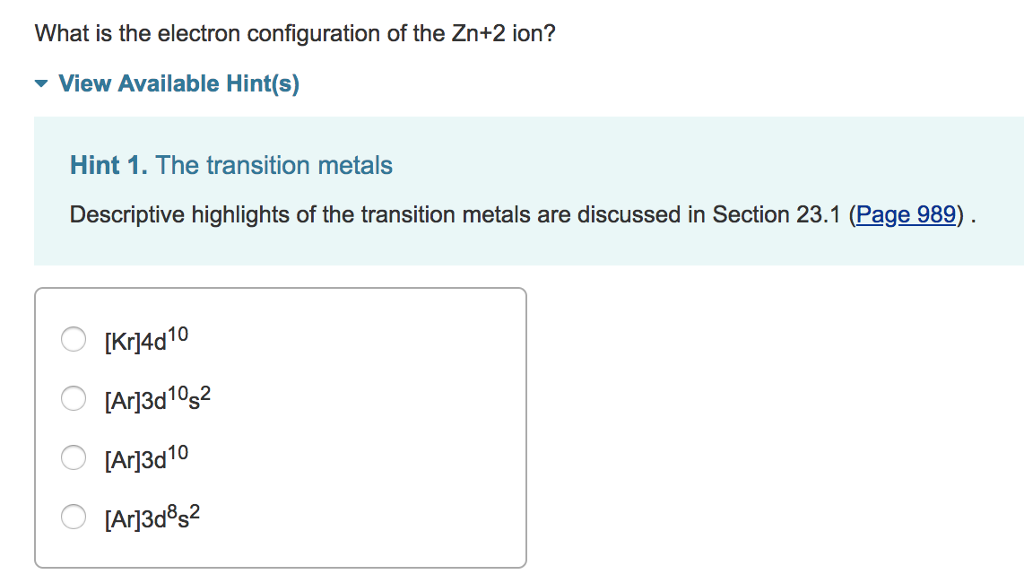Click the View Available Hint(s) link
The width and height of the screenshot is (1024, 583).
(180, 83)
